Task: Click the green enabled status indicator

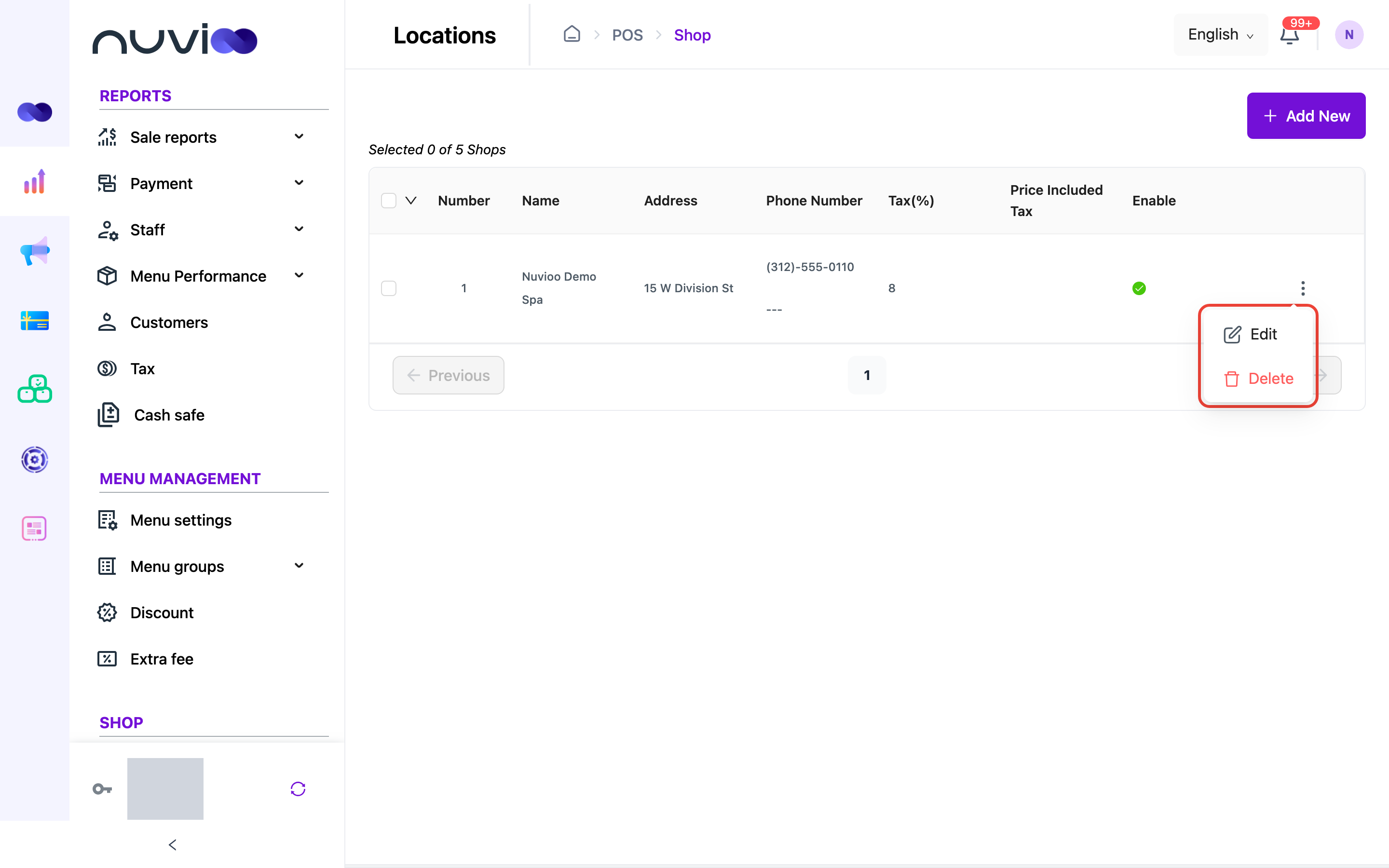Action: (1139, 288)
